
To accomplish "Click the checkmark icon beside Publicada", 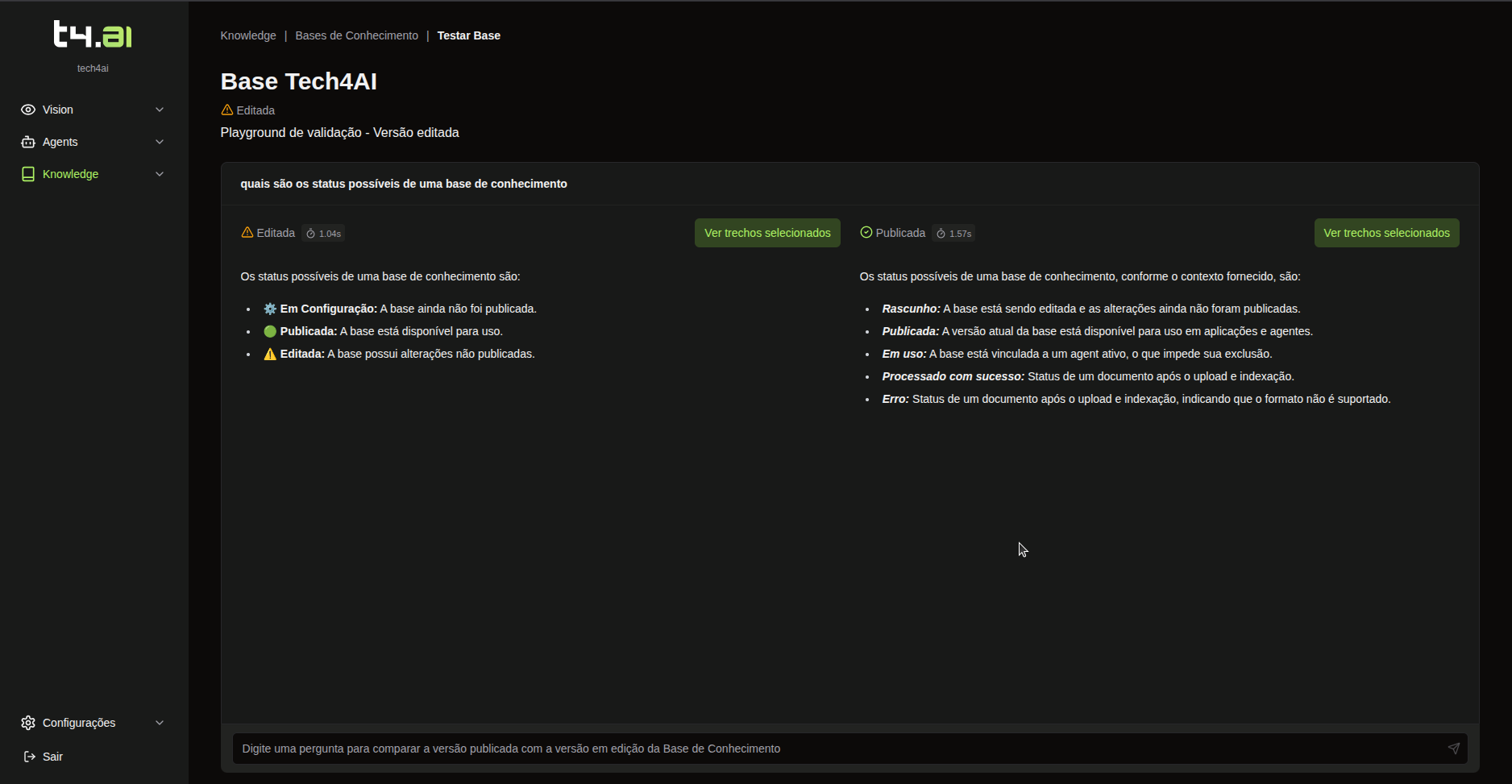I will [x=866, y=232].
